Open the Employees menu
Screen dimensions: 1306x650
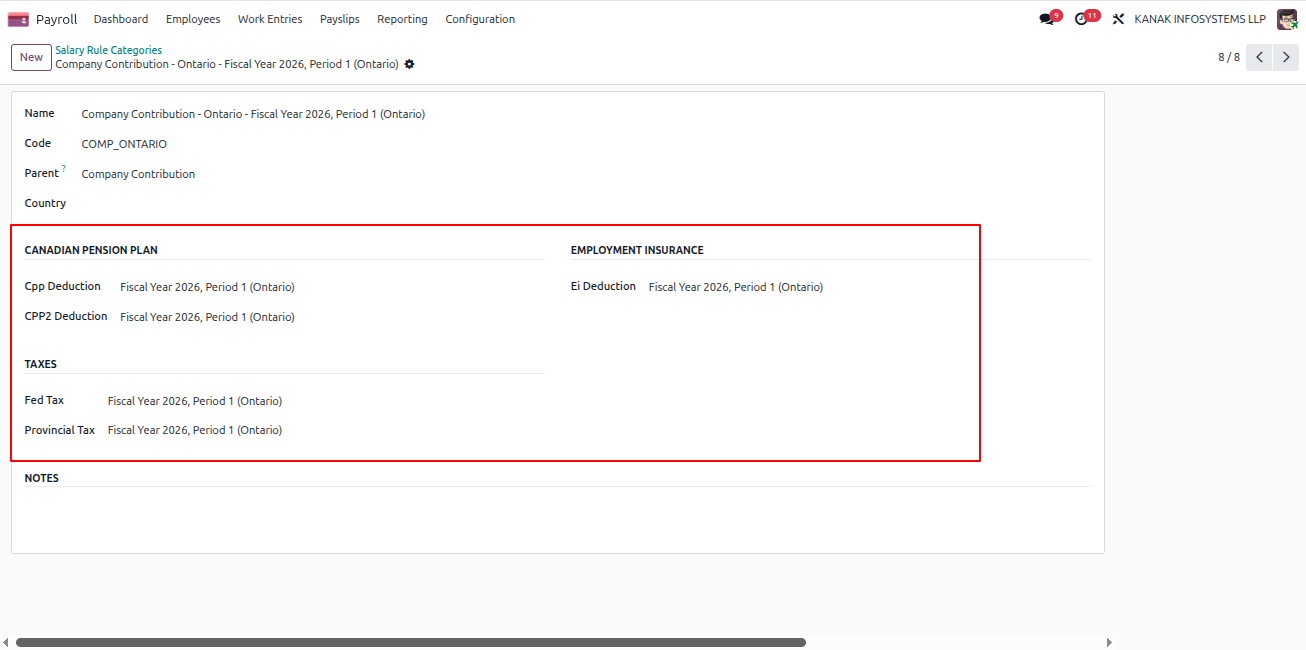coord(193,19)
